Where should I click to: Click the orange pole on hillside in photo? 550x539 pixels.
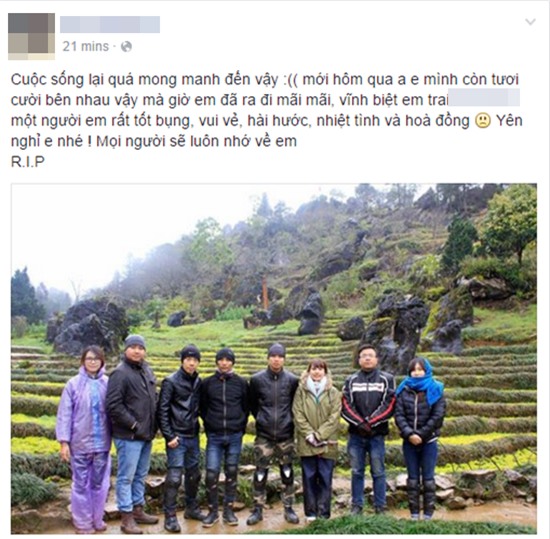pos(265,294)
